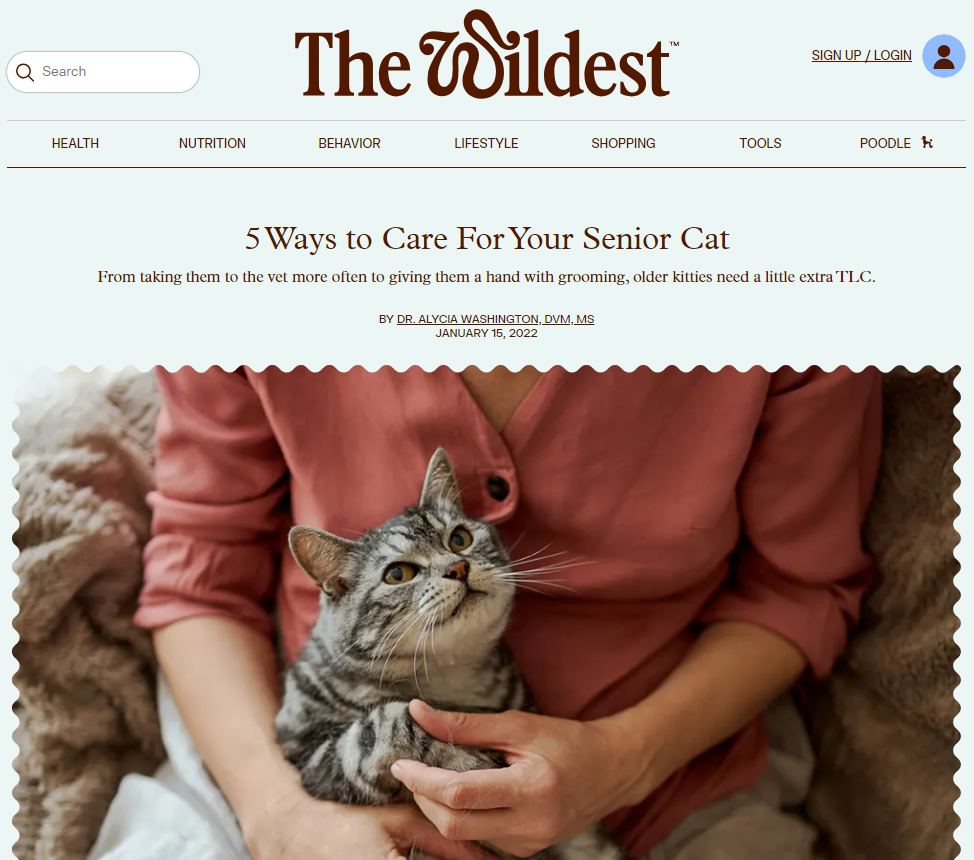Open the SIGN UP / LOGIN link
Screen dimensions: 974x860
coord(862,55)
